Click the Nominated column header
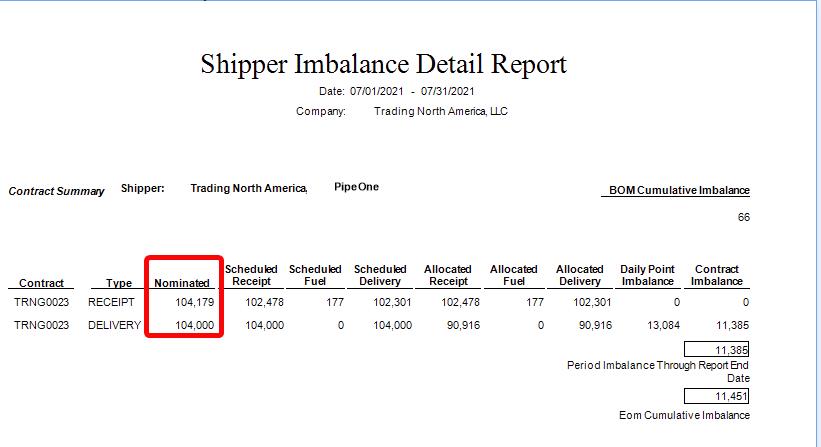This screenshot has height=447, width=821. 182,283
